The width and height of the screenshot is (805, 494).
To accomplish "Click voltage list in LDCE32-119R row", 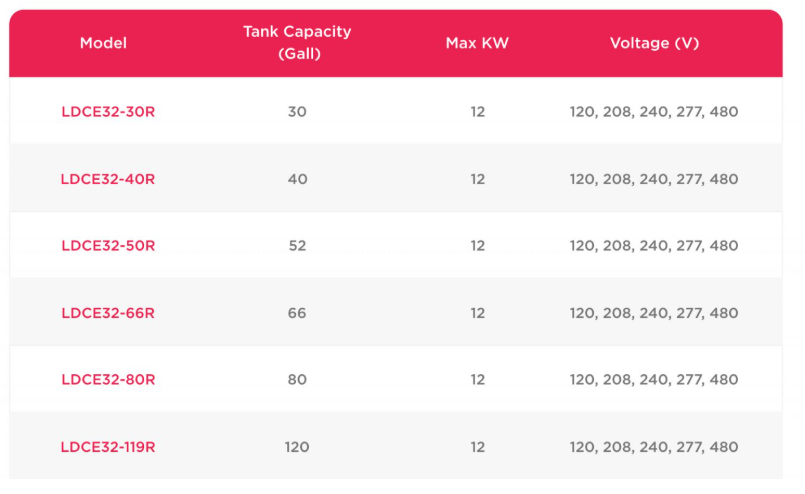I will click(654, 447).
